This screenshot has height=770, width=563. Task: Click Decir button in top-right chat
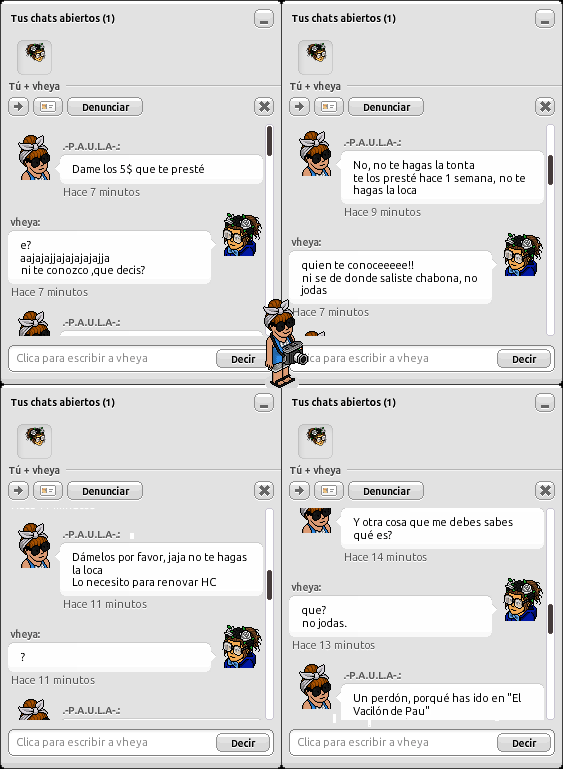click(524, 359)
